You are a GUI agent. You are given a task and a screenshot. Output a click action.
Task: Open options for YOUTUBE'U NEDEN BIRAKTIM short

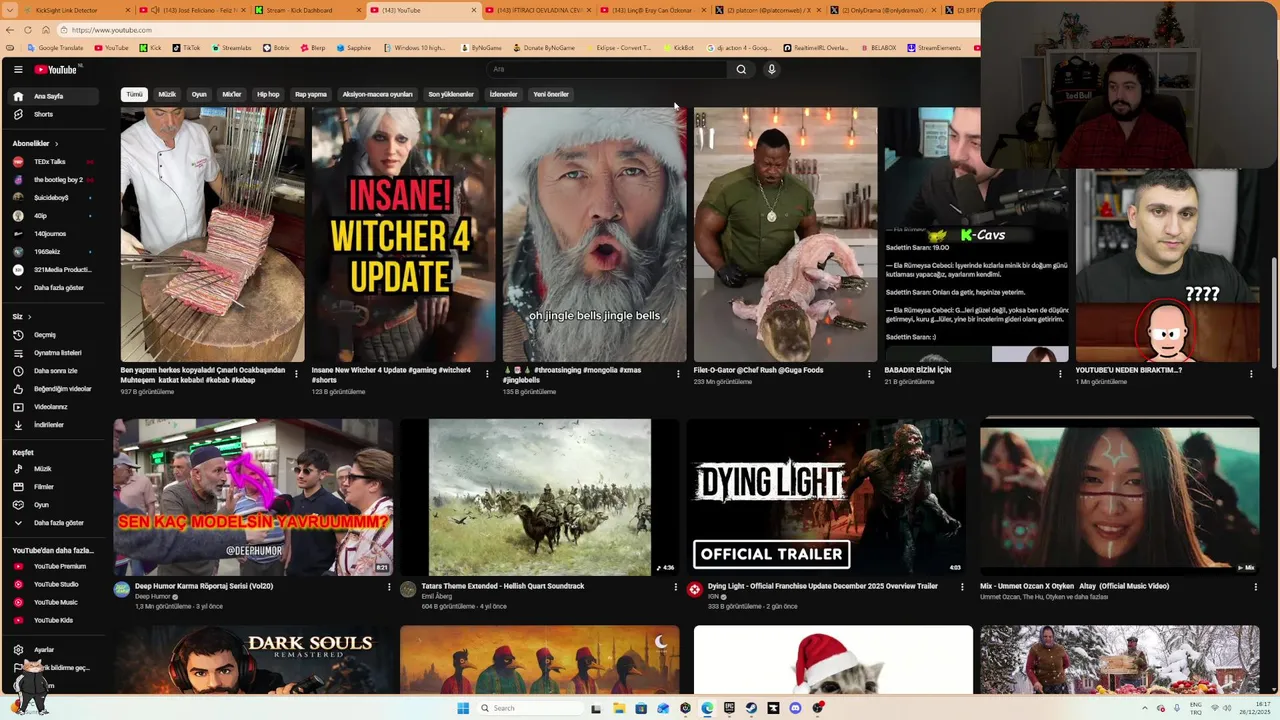click(x=1251, y=374)
